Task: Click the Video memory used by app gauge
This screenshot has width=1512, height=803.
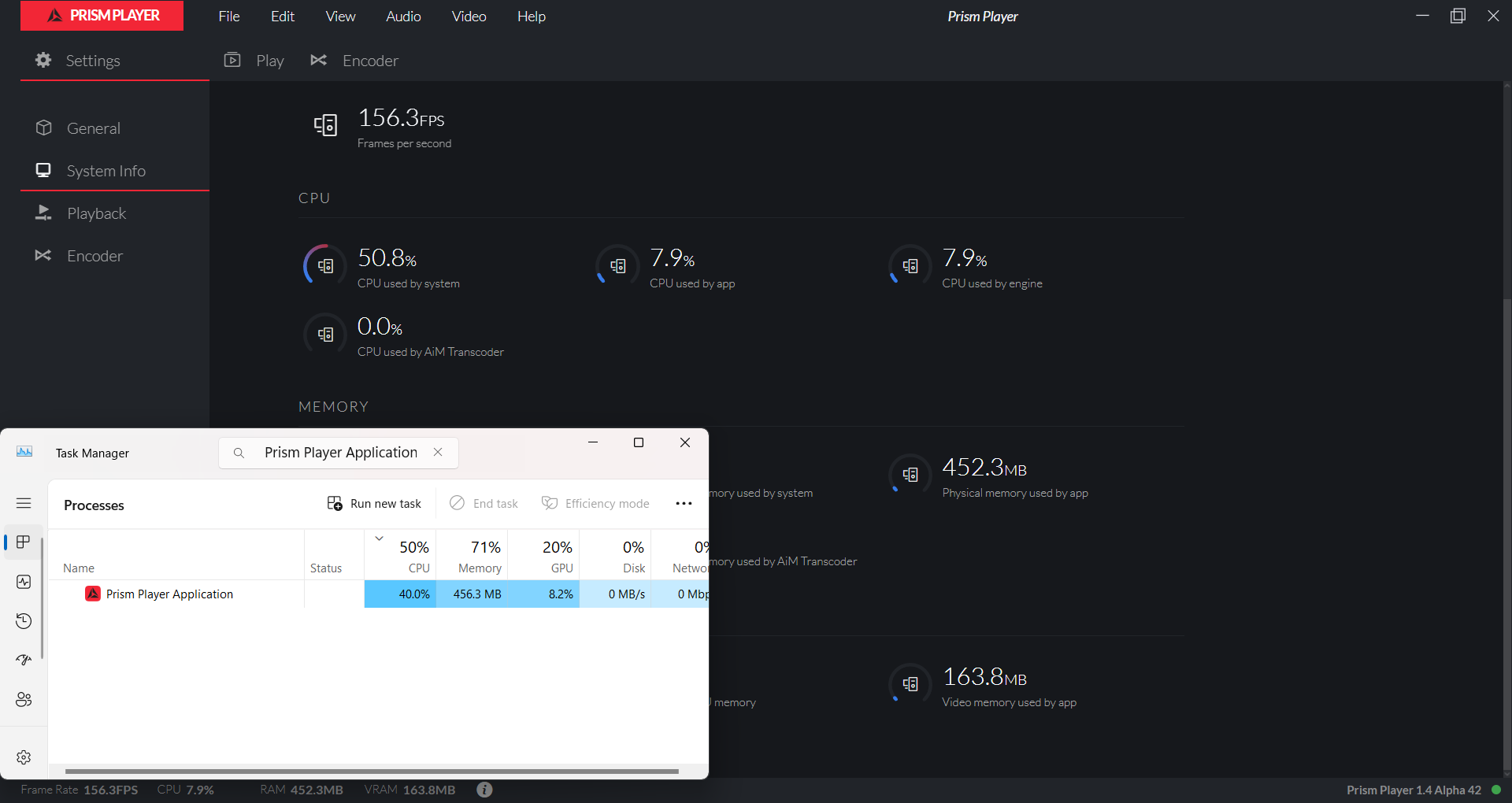Action: 910,684
